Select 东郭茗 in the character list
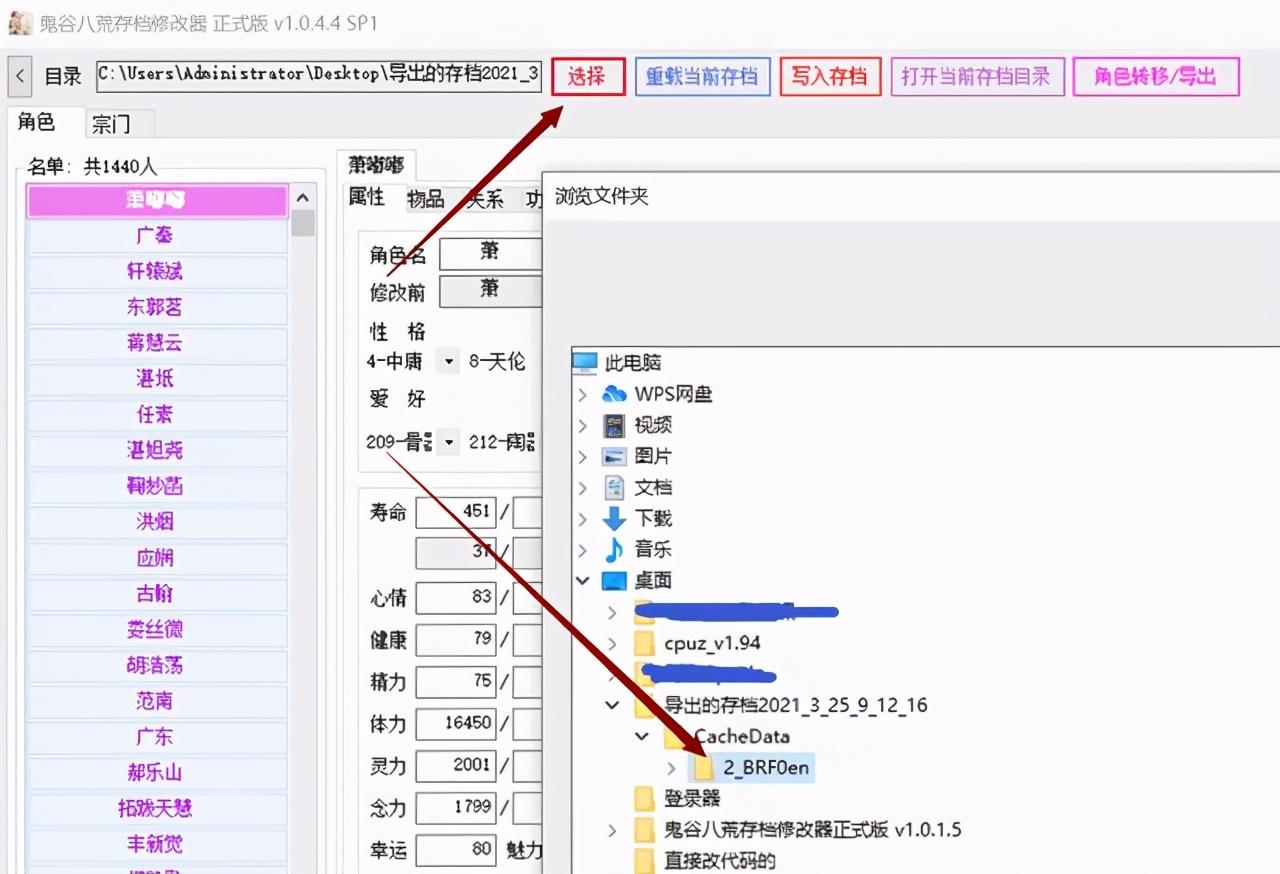Screen dimensions: 1280x874 [x=157, y=307]
